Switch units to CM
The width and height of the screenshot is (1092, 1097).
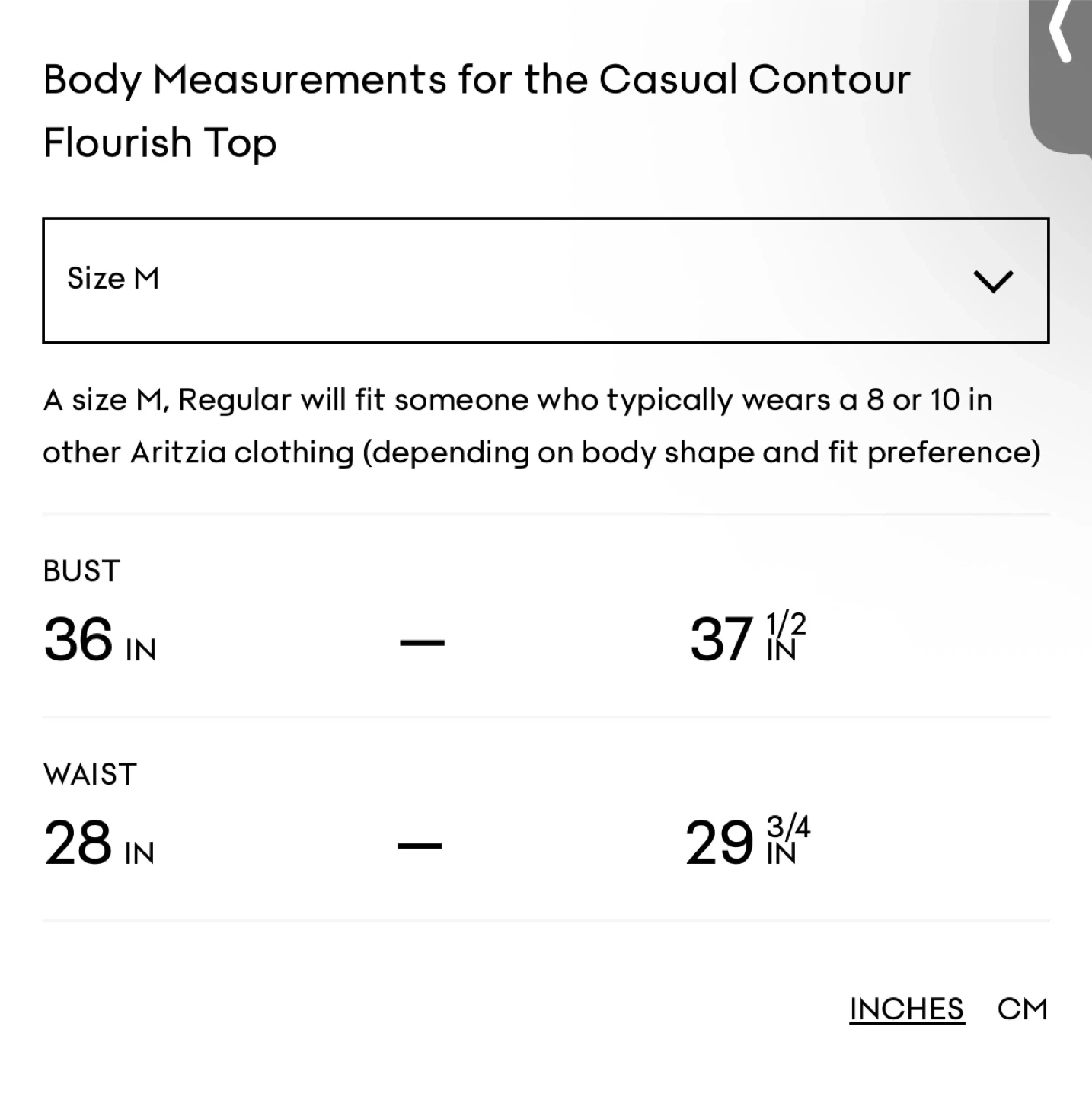pos(1022,1009)
